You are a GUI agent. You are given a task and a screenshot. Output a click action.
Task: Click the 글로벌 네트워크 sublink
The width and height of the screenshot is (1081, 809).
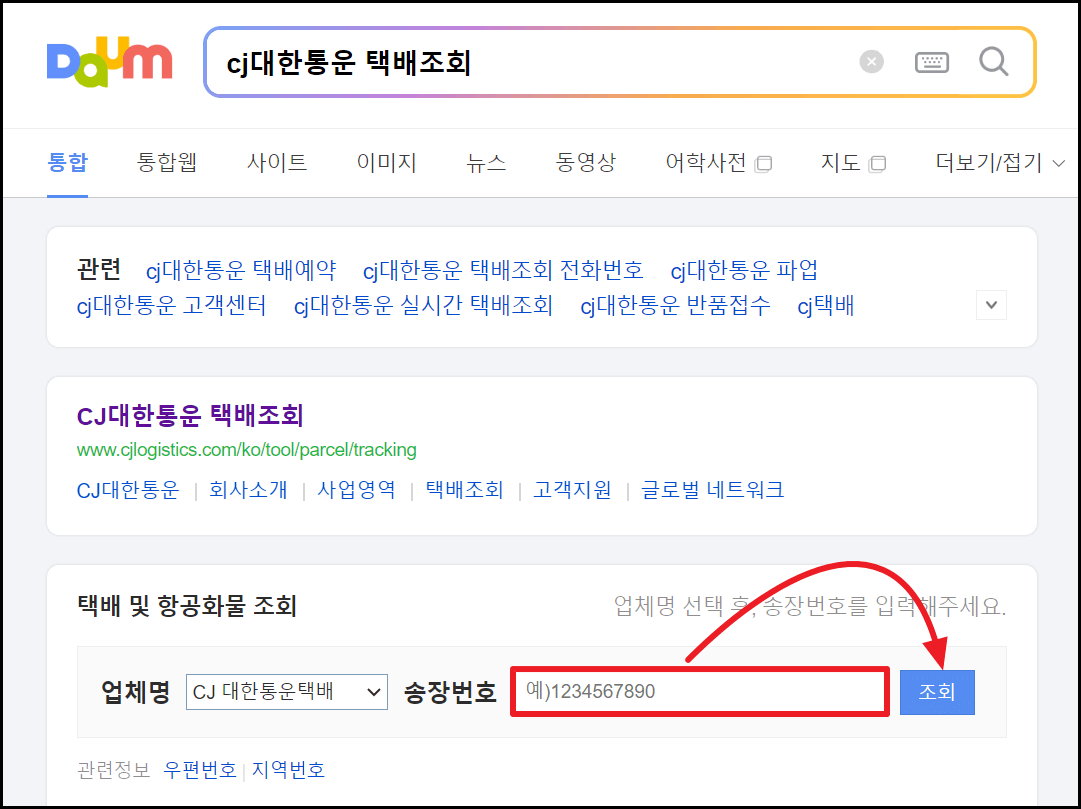pos(713,490)
